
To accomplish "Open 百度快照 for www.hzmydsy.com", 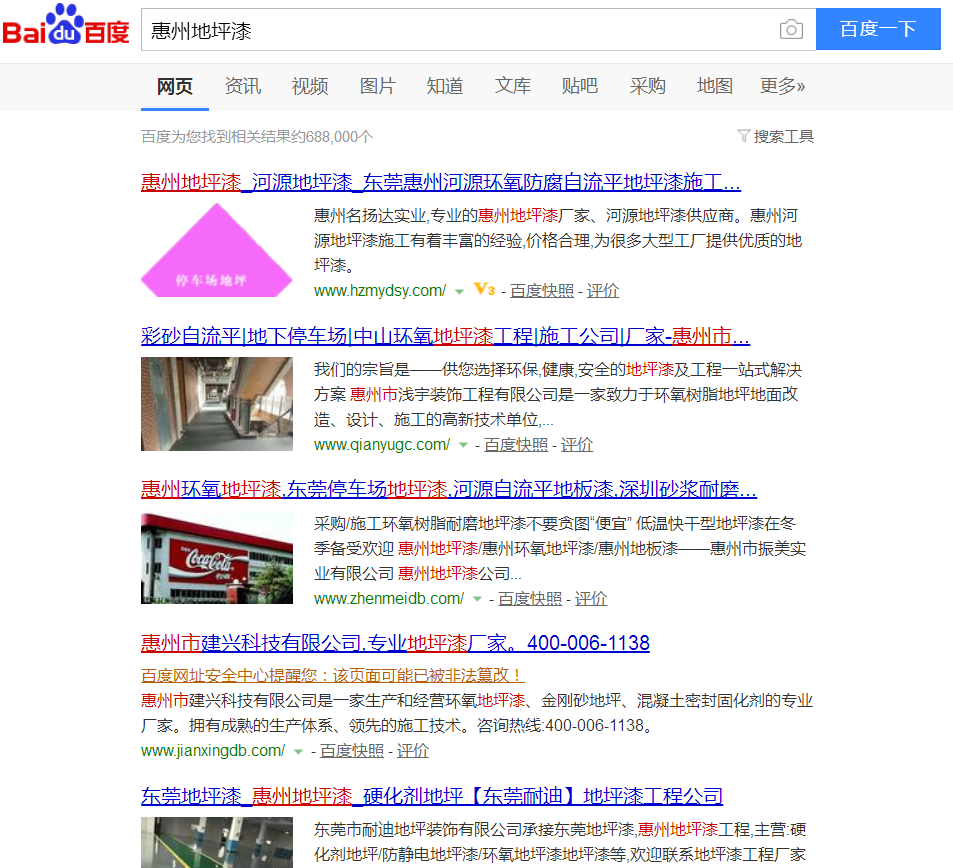I will [x=542, y=291].
